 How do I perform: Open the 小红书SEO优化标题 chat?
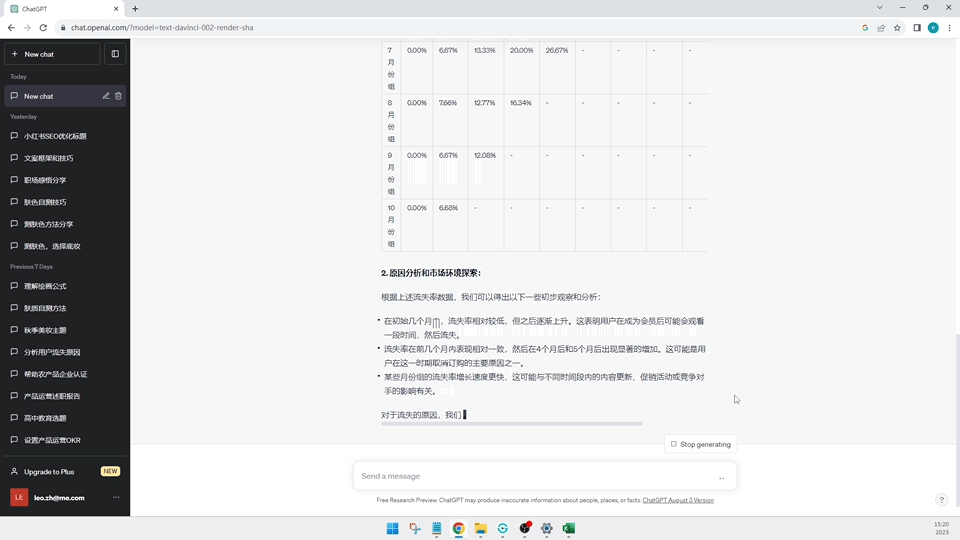[x=65, y=136]
